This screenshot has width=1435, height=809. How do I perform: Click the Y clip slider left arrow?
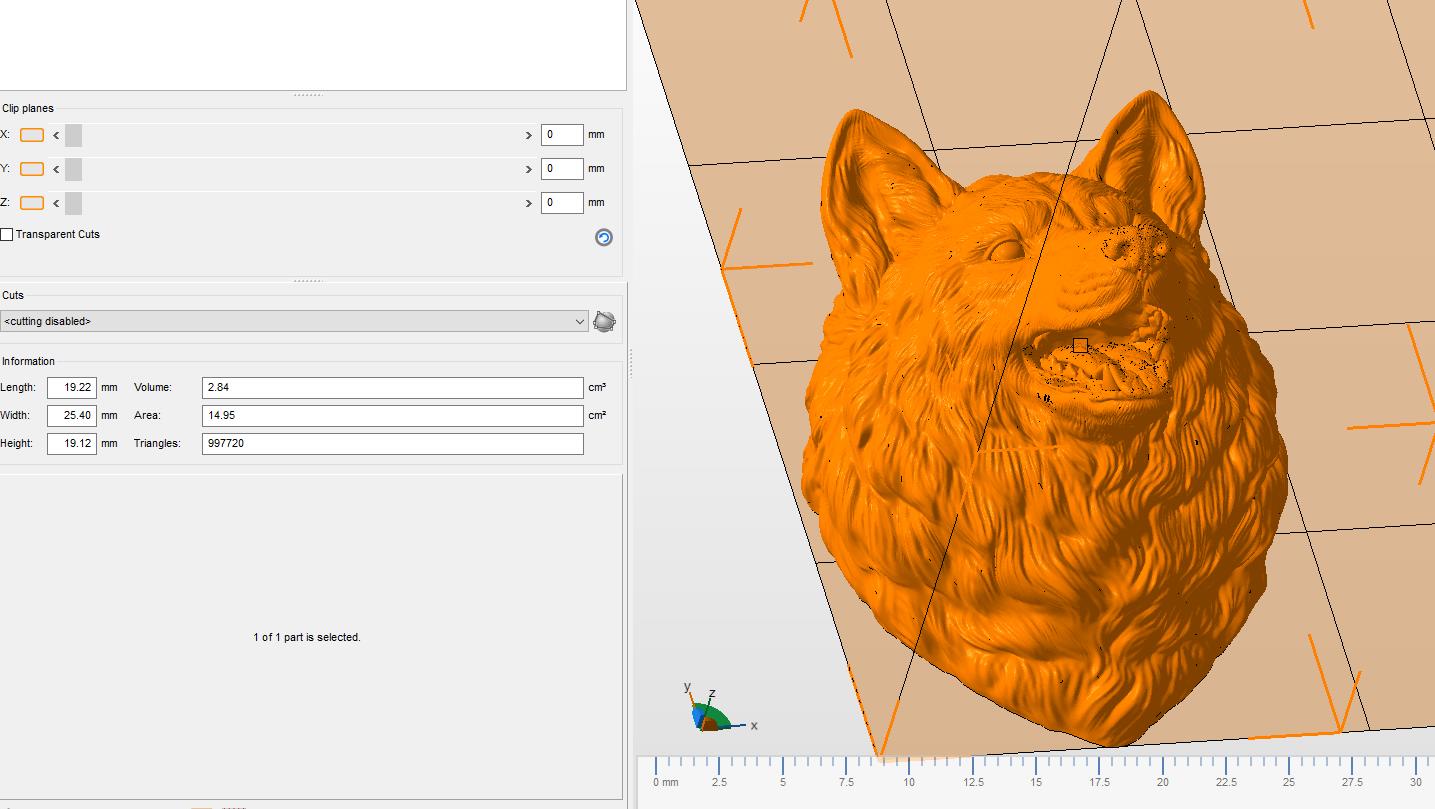click(x=56, y=169)
